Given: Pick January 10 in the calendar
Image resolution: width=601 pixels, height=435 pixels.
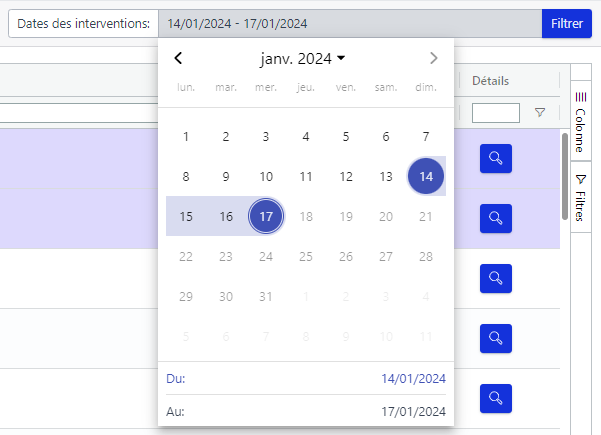Looking at the screenshot, I should tap(266, 177).
